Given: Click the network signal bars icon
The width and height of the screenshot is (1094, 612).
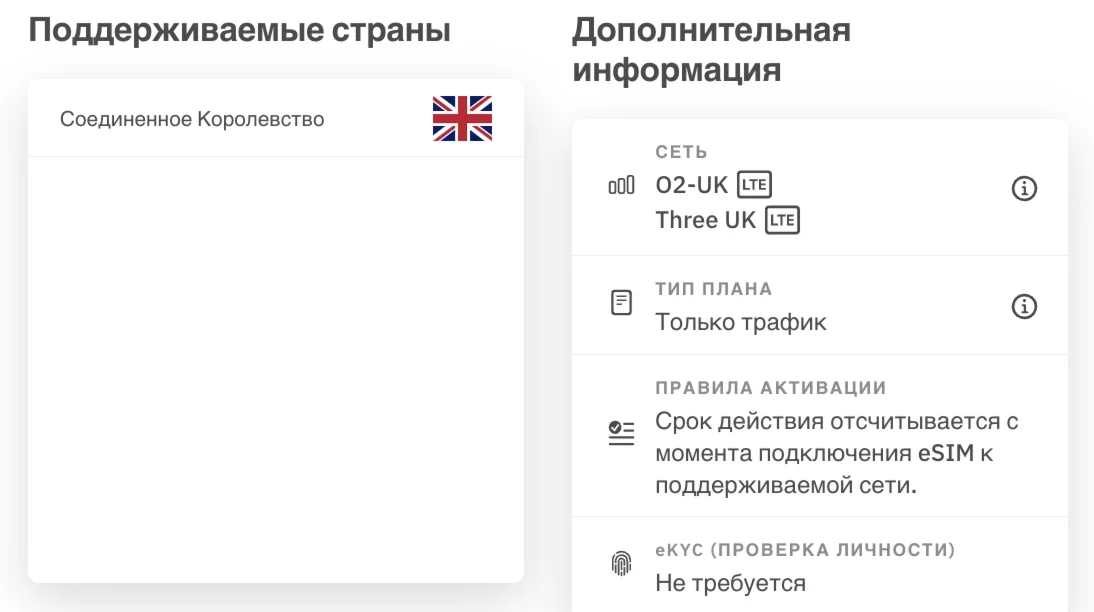Looking at the screenshot, I should [x=621, y=186].
